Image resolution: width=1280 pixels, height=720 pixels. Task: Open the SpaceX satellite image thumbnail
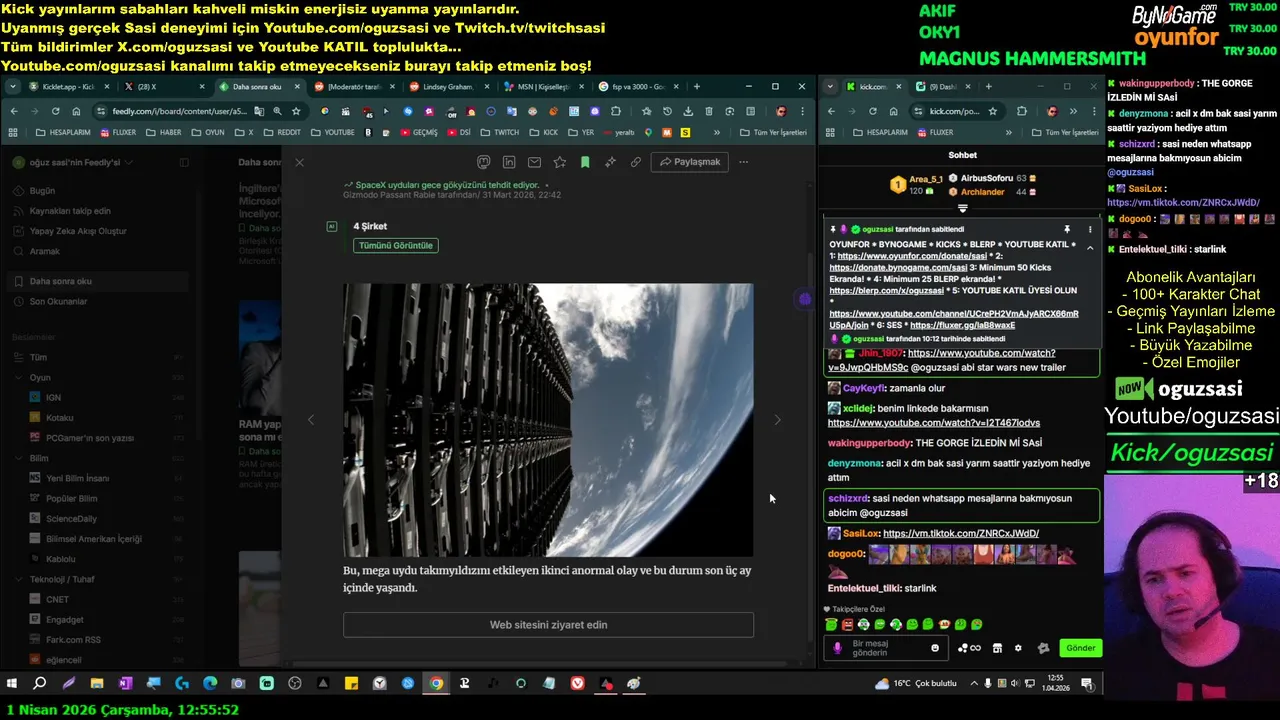[x=548, y=420]
